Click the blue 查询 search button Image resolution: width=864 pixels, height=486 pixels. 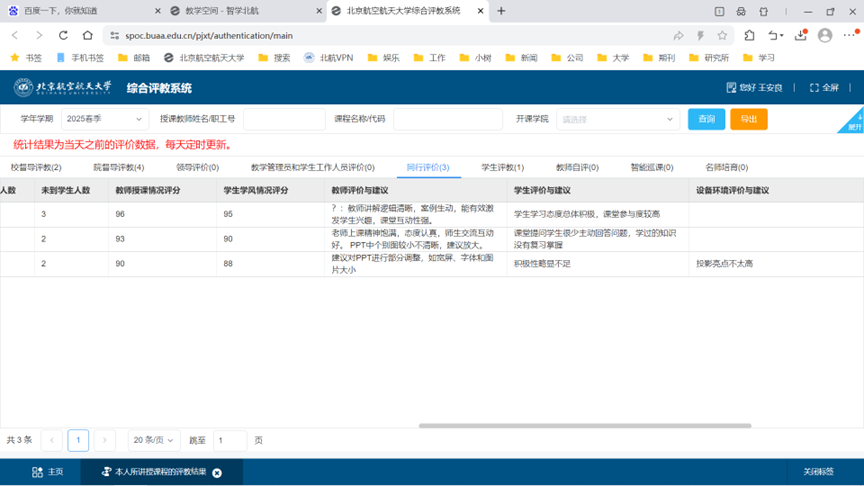(706, 119)
